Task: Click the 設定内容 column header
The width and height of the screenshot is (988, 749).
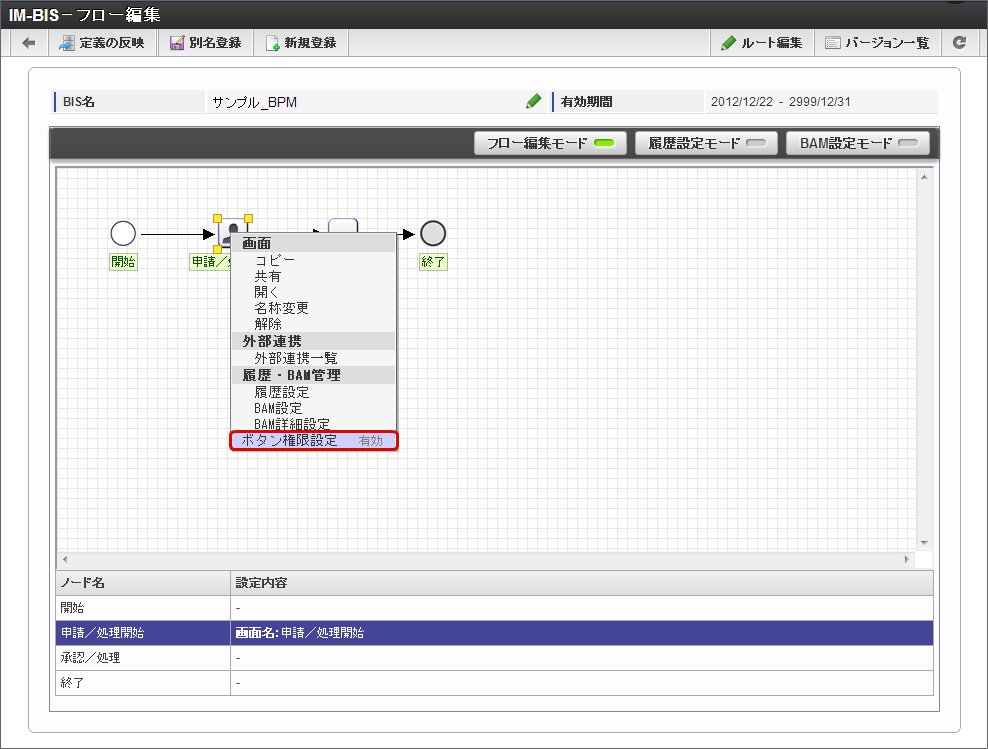Action: [582, 583]
